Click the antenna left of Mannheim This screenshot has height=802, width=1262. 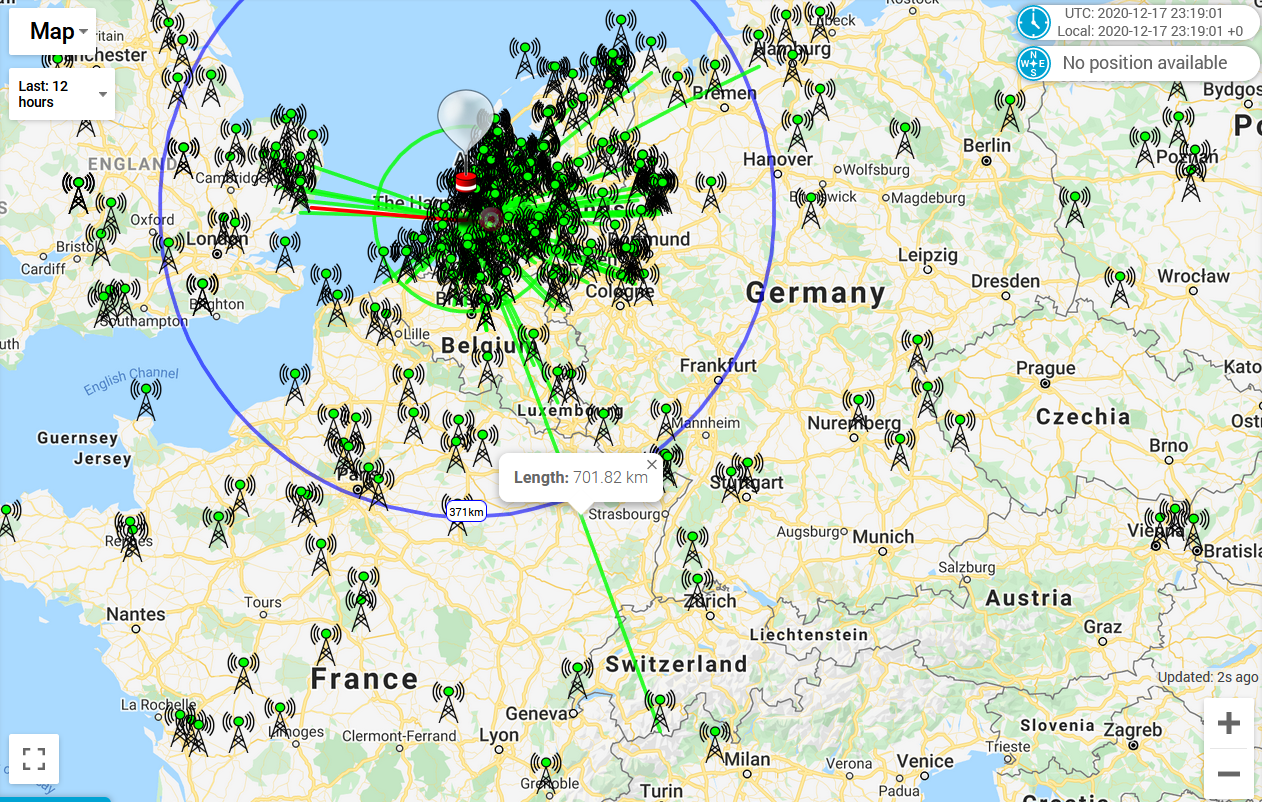click(665, 421)
